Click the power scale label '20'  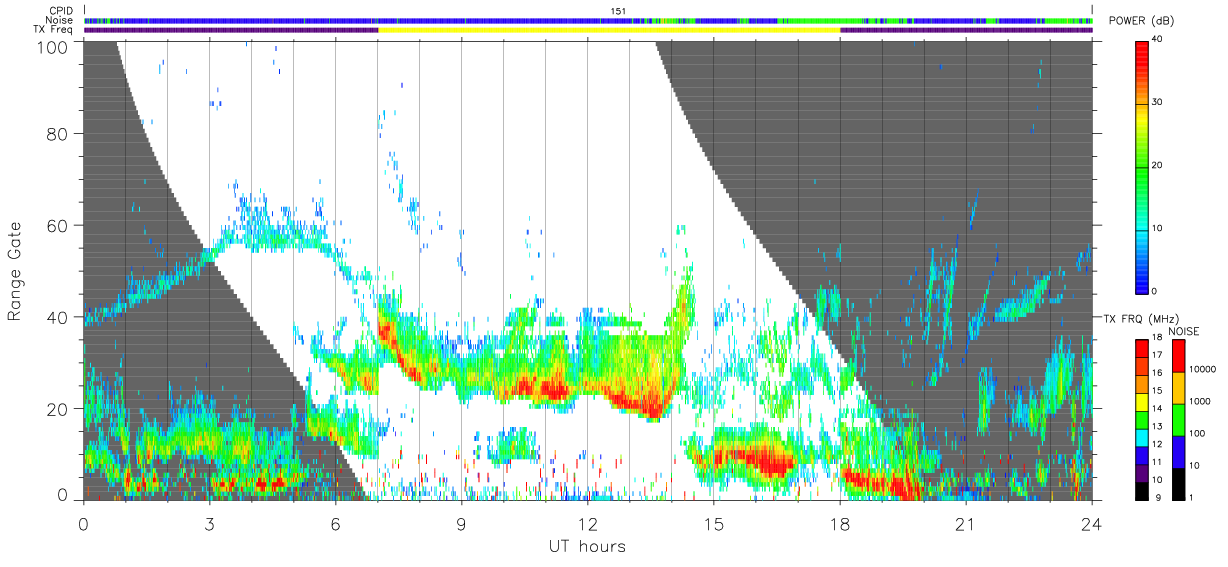1159,166
